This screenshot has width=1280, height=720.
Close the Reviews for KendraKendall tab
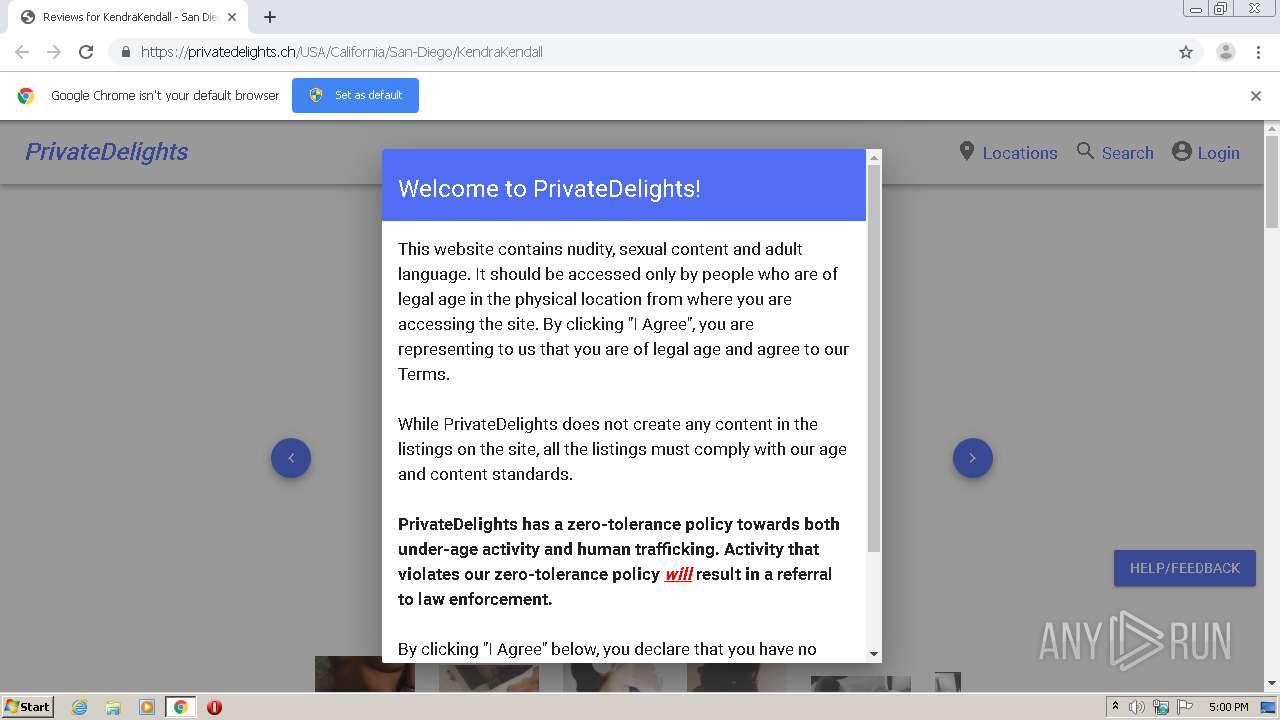point(232,17)
